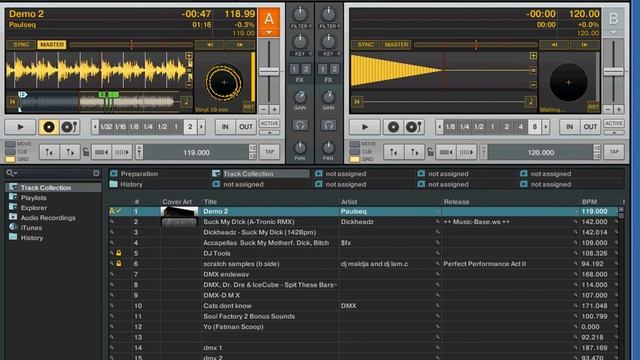Screen dimensions: 640x360
Task: Expand advanced panel under Deck B ACTIVE
Action: (x=614, y=133)
